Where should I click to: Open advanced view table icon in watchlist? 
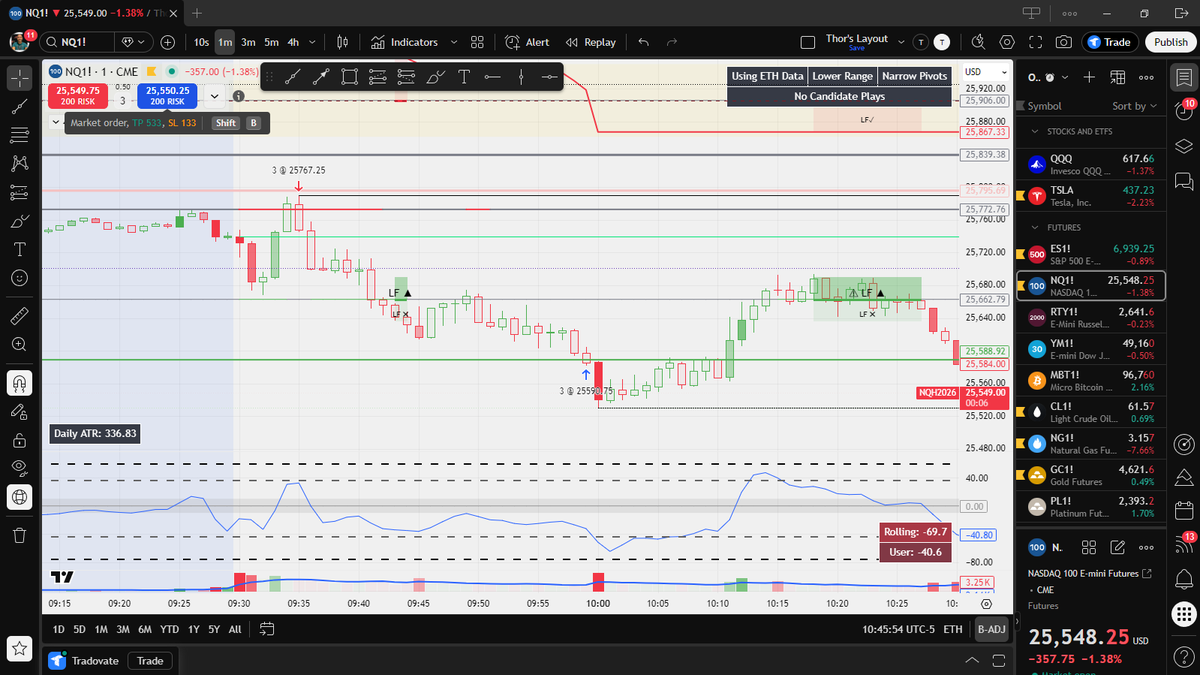(1117, 77)
